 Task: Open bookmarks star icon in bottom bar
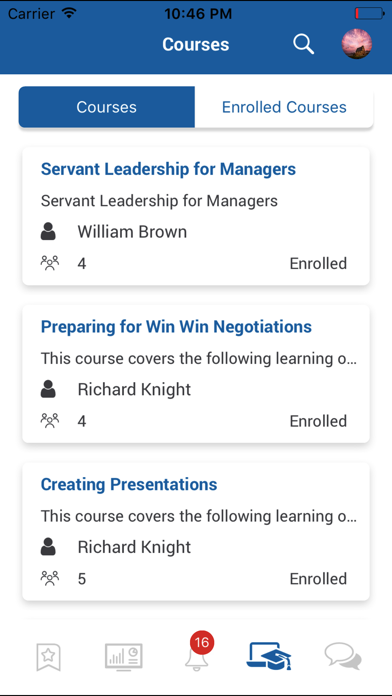click(x=48, y=657)
